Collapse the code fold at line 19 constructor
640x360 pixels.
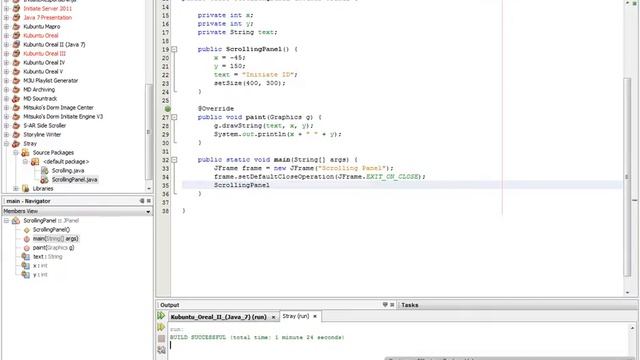click(x=174, y=49)
